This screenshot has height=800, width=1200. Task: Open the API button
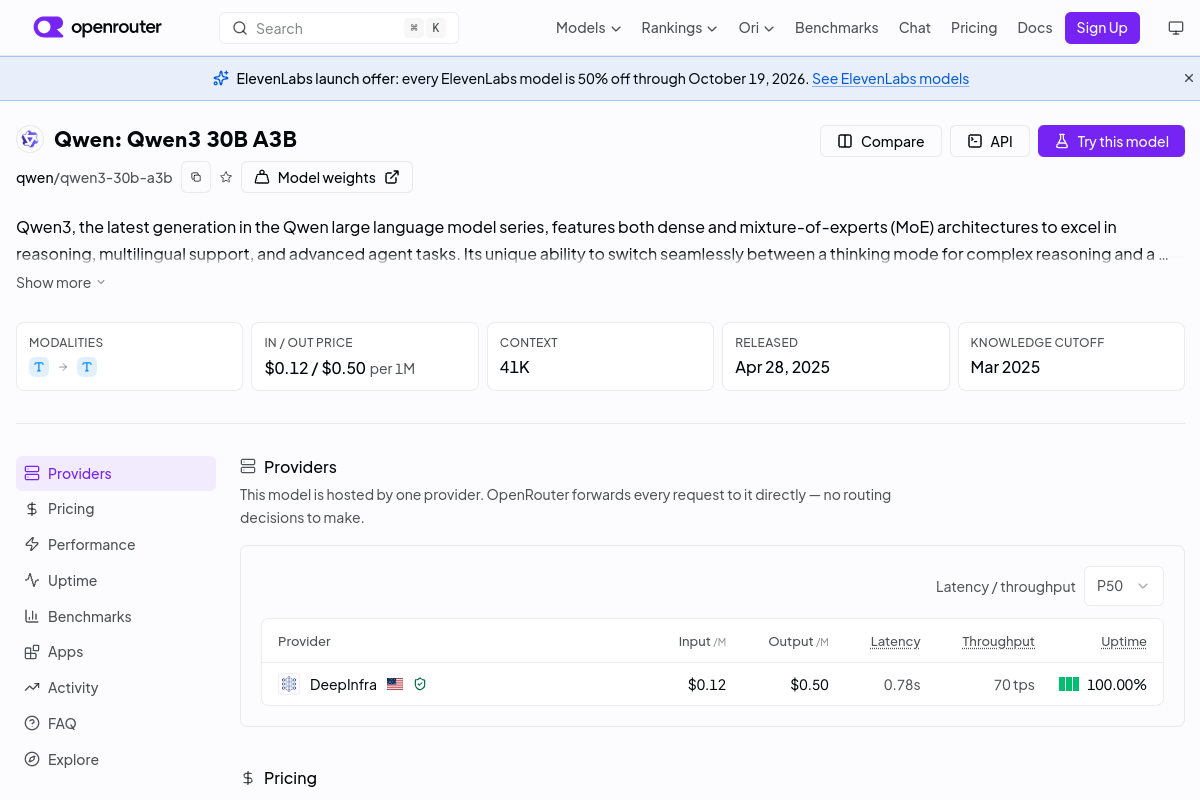pos(990,141)
